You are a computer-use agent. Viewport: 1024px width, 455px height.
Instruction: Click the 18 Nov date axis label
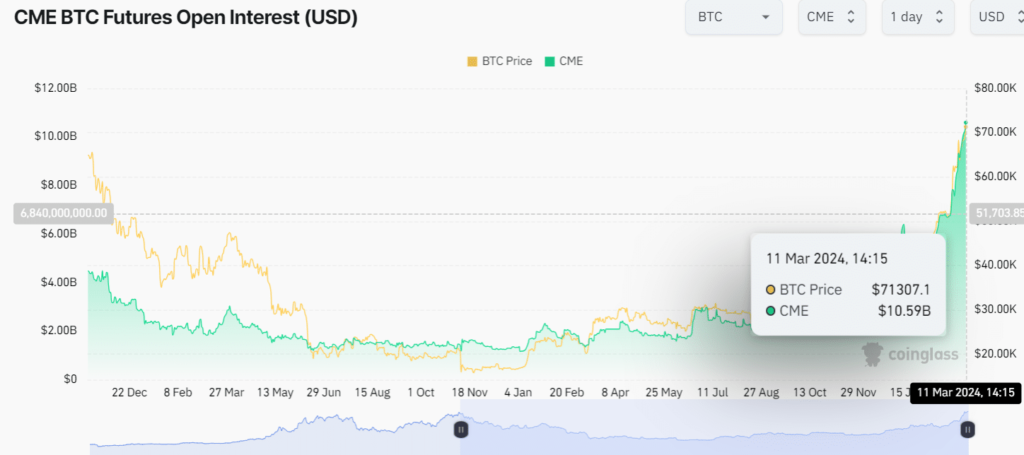click(x=469, y=393)
